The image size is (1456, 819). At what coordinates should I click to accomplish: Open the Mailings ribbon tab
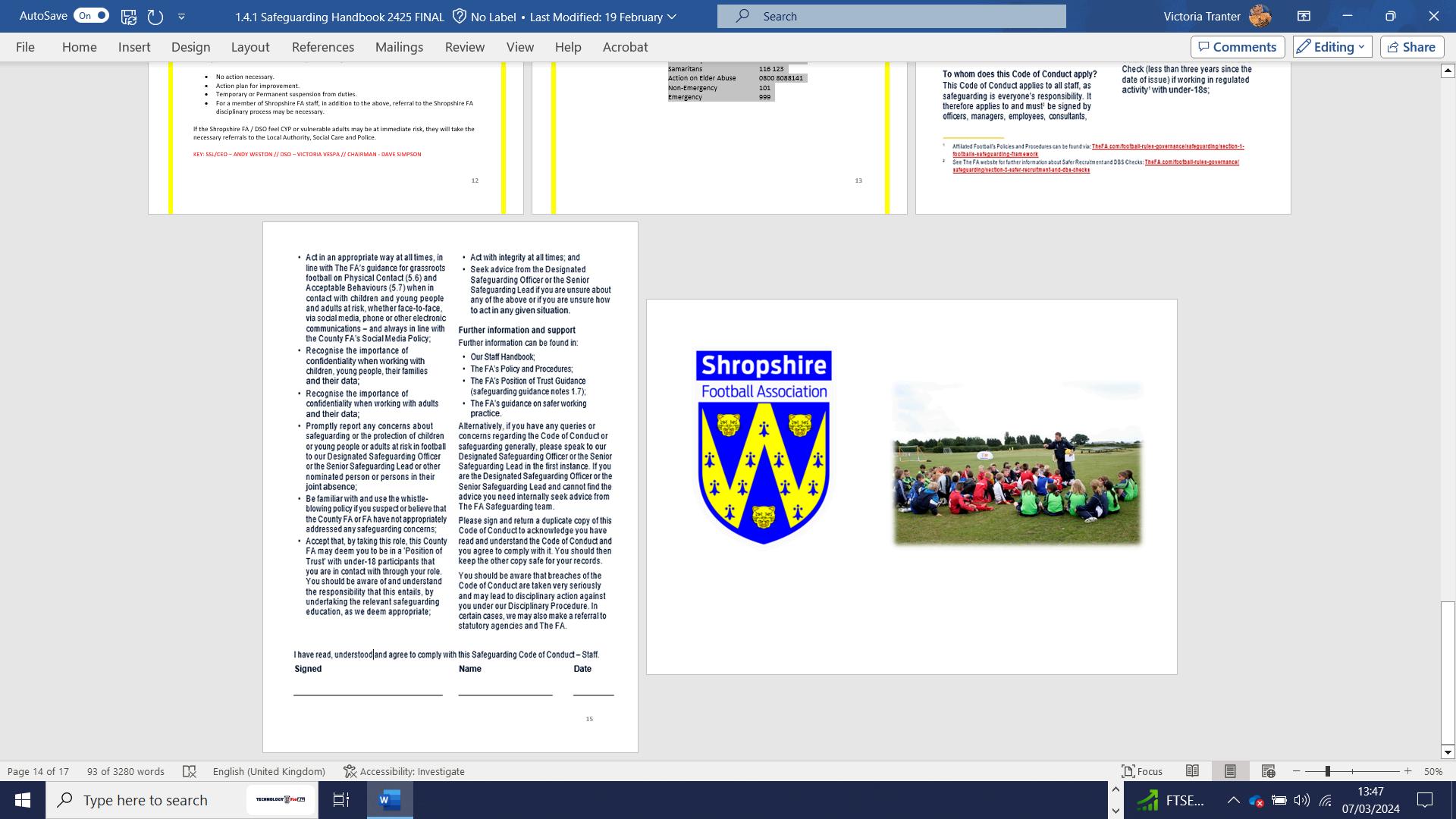coord(399,47)
